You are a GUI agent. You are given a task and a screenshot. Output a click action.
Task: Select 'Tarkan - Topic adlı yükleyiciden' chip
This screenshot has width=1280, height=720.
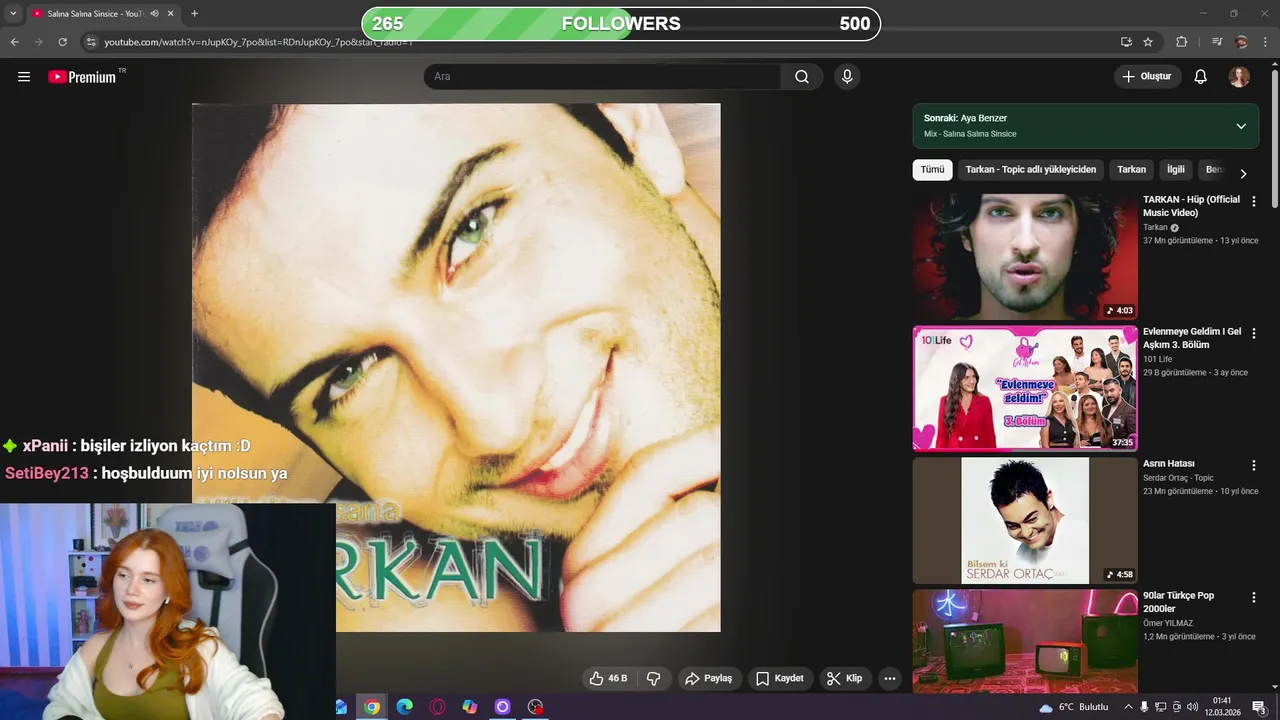(x=1031, y=170)
